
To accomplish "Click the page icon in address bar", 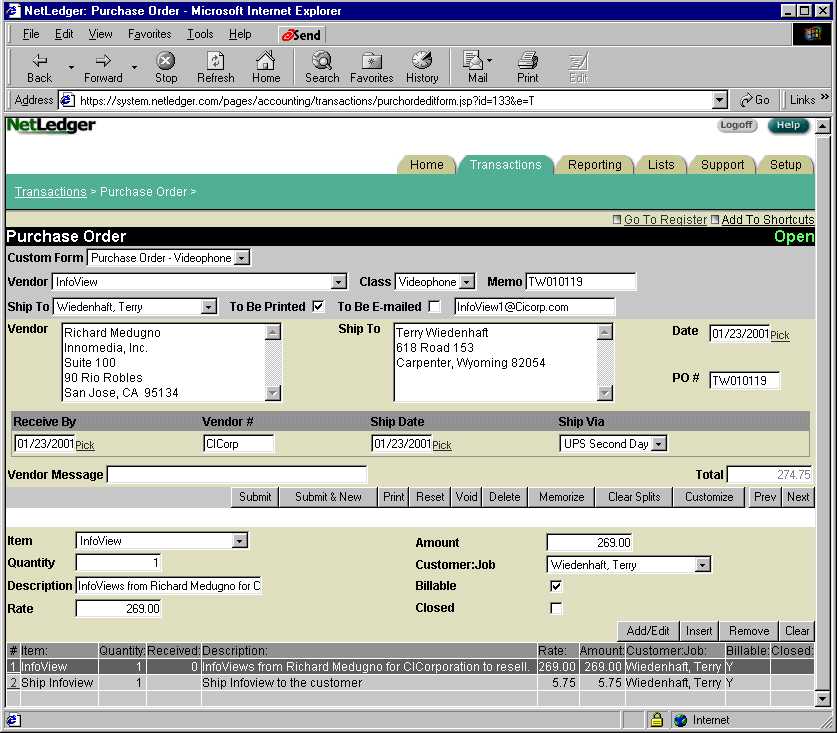I will click(x=67, y=100).
